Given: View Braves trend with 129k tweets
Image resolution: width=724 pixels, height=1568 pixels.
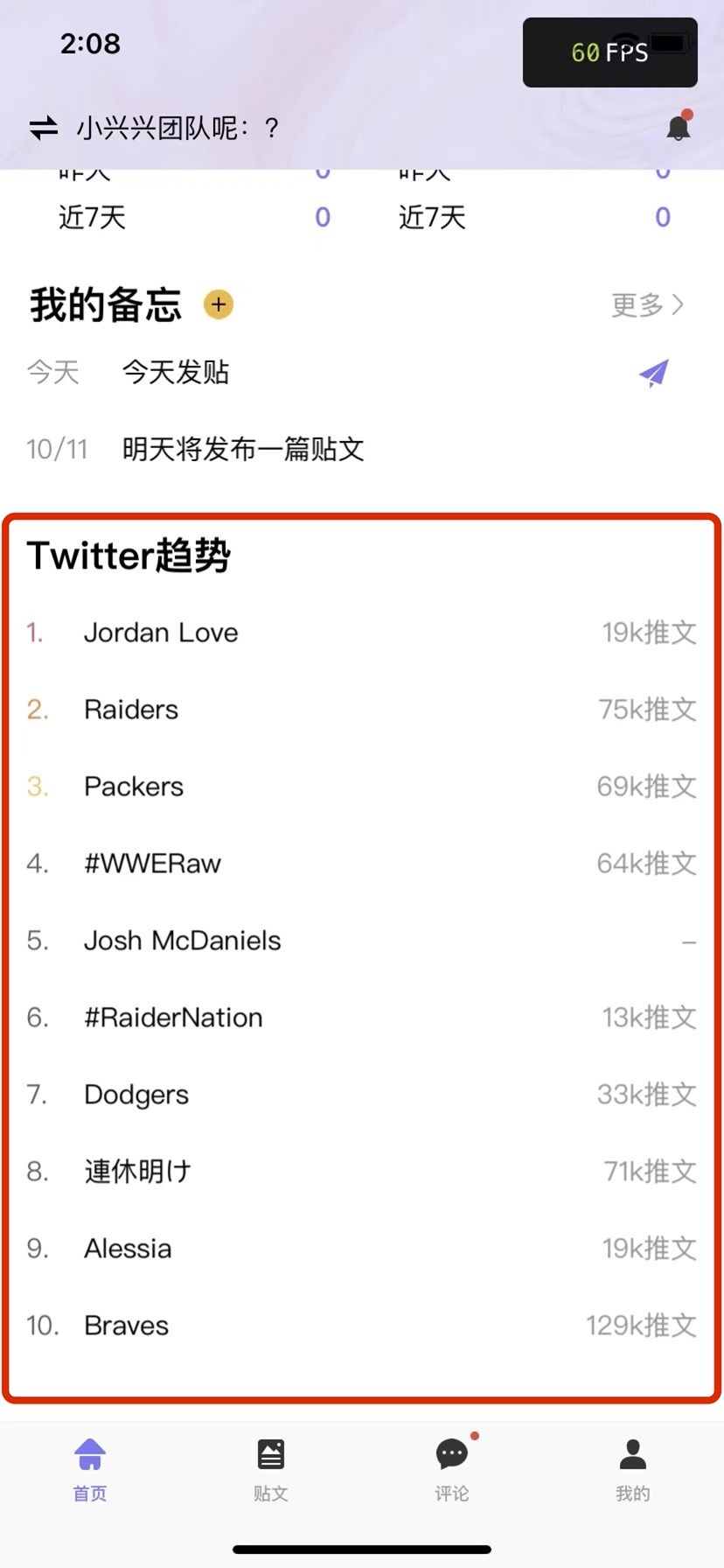Looking at the screenshot, I should coord(362,1326).
